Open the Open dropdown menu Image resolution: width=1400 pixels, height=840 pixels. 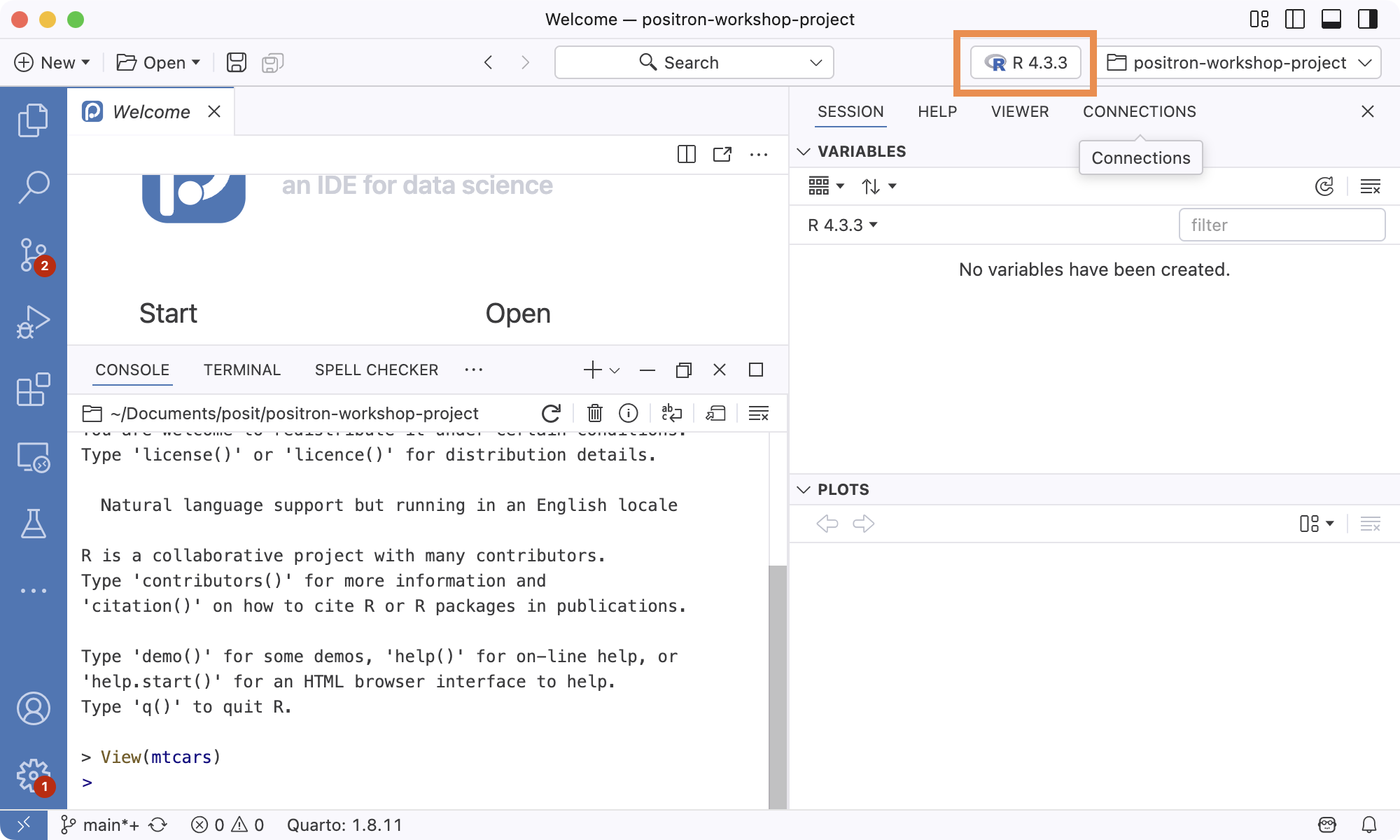pyautogui.click(x=158, y=62)
